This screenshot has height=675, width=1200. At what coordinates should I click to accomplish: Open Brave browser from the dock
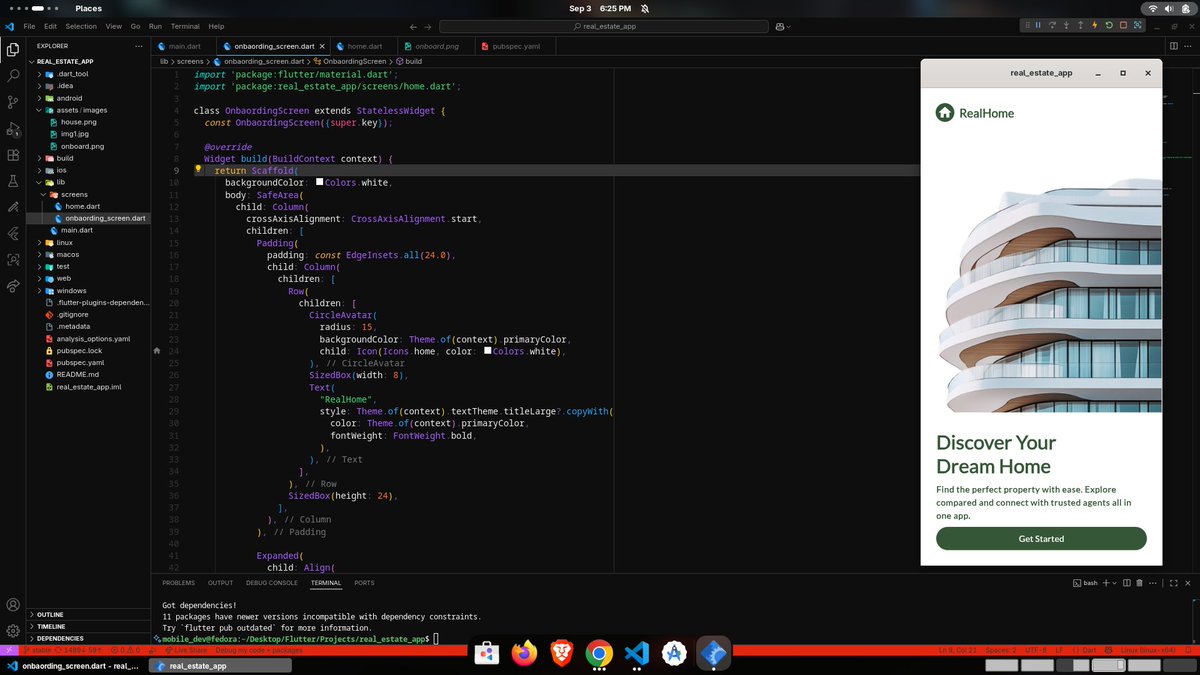tap(561, 653)
